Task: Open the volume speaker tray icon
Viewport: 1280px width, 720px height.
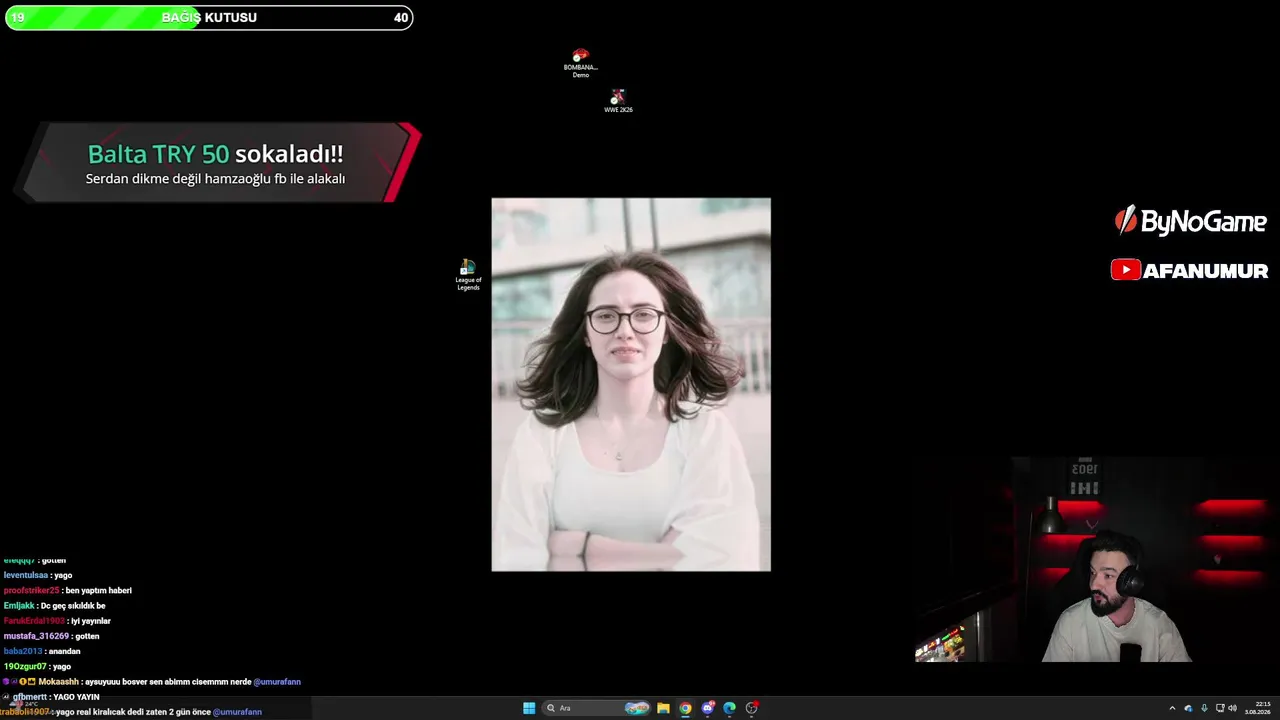Action: [1232, 708]
